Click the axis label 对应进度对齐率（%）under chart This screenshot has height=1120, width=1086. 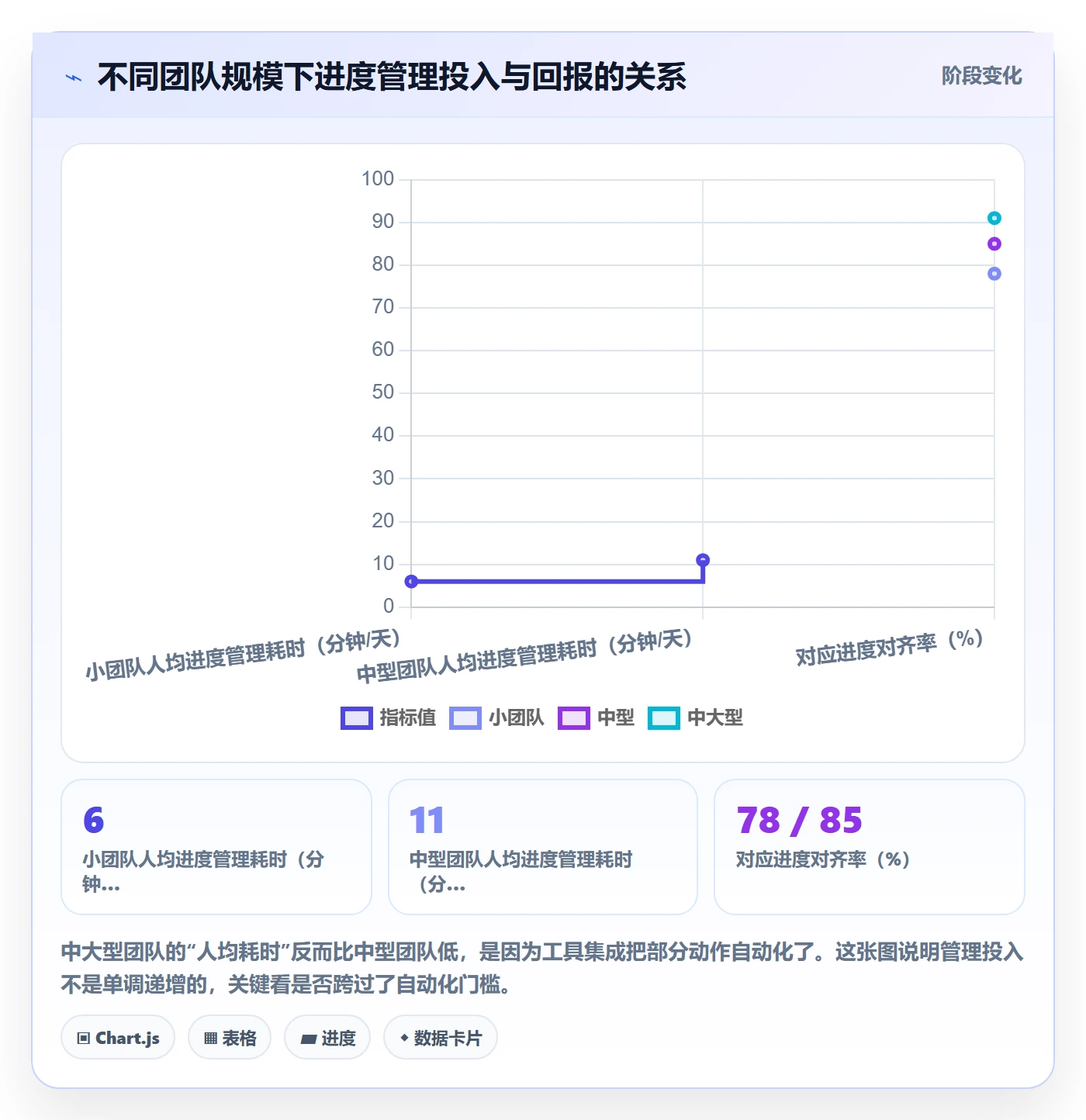tap(890, 648)
